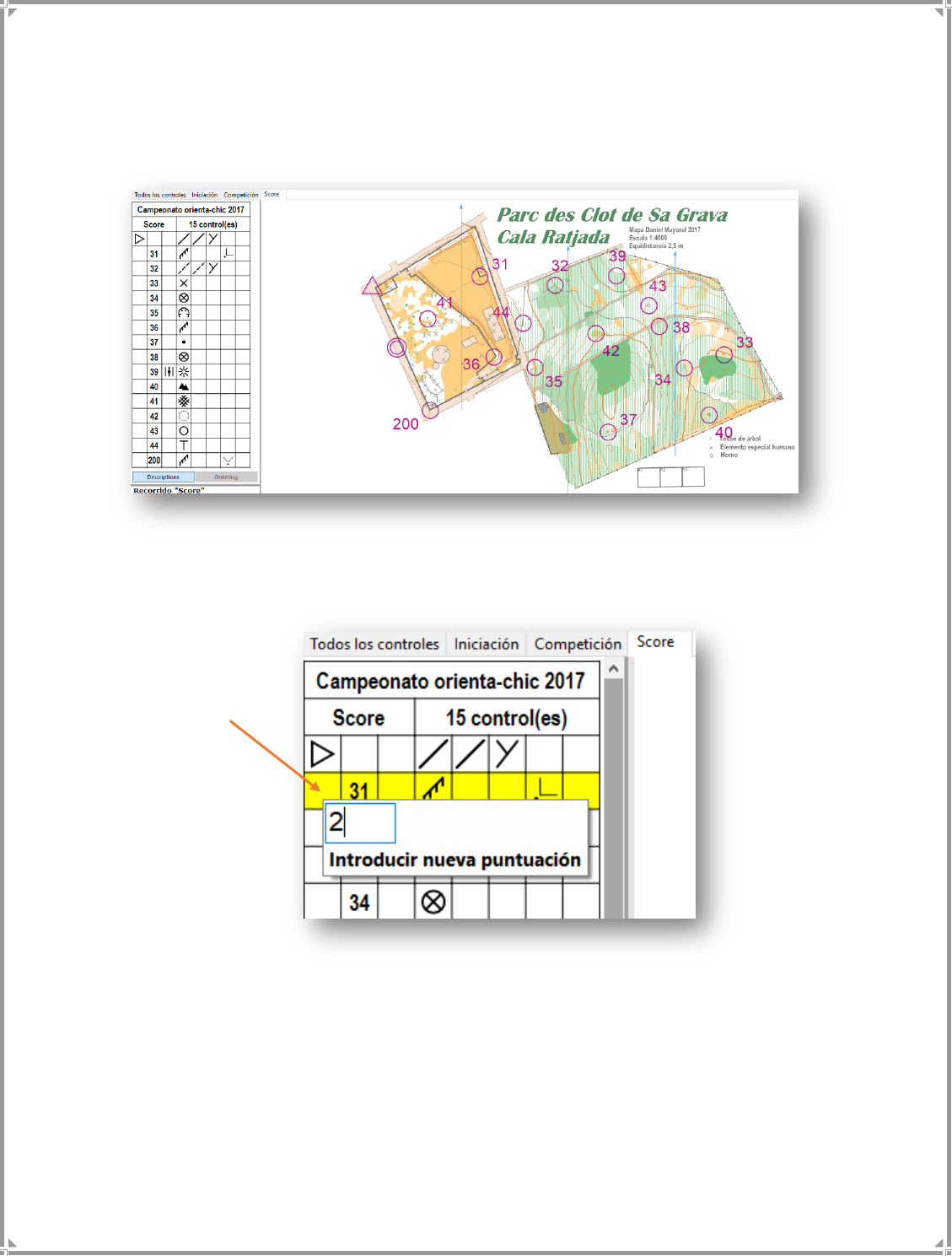The height and width of the screenshot is (1256, 952).
Task: Click the Ordering button below the table
Action: click(x=226, y=477)
